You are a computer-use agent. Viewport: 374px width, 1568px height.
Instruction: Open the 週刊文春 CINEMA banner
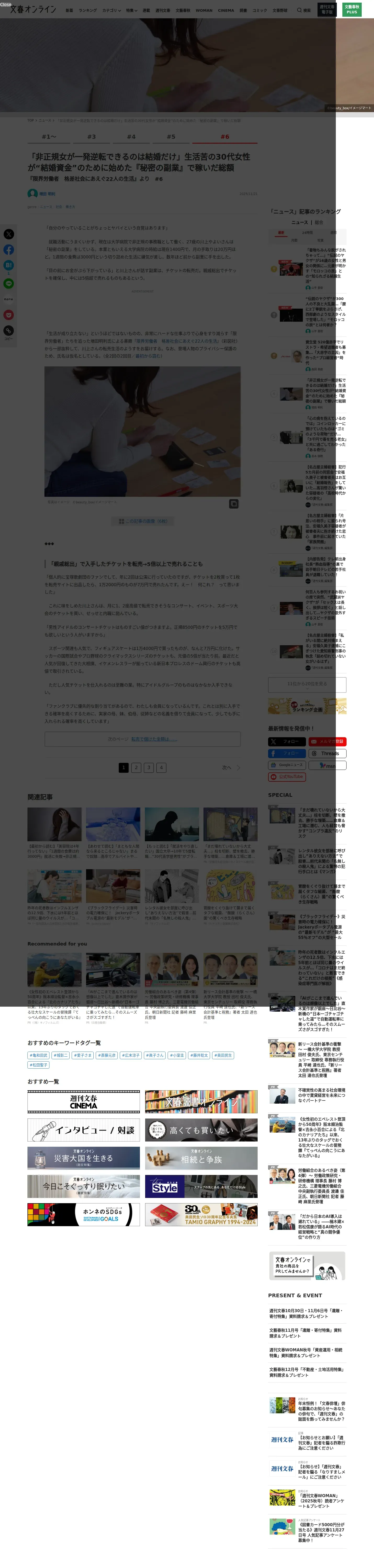click(83, 1102)
